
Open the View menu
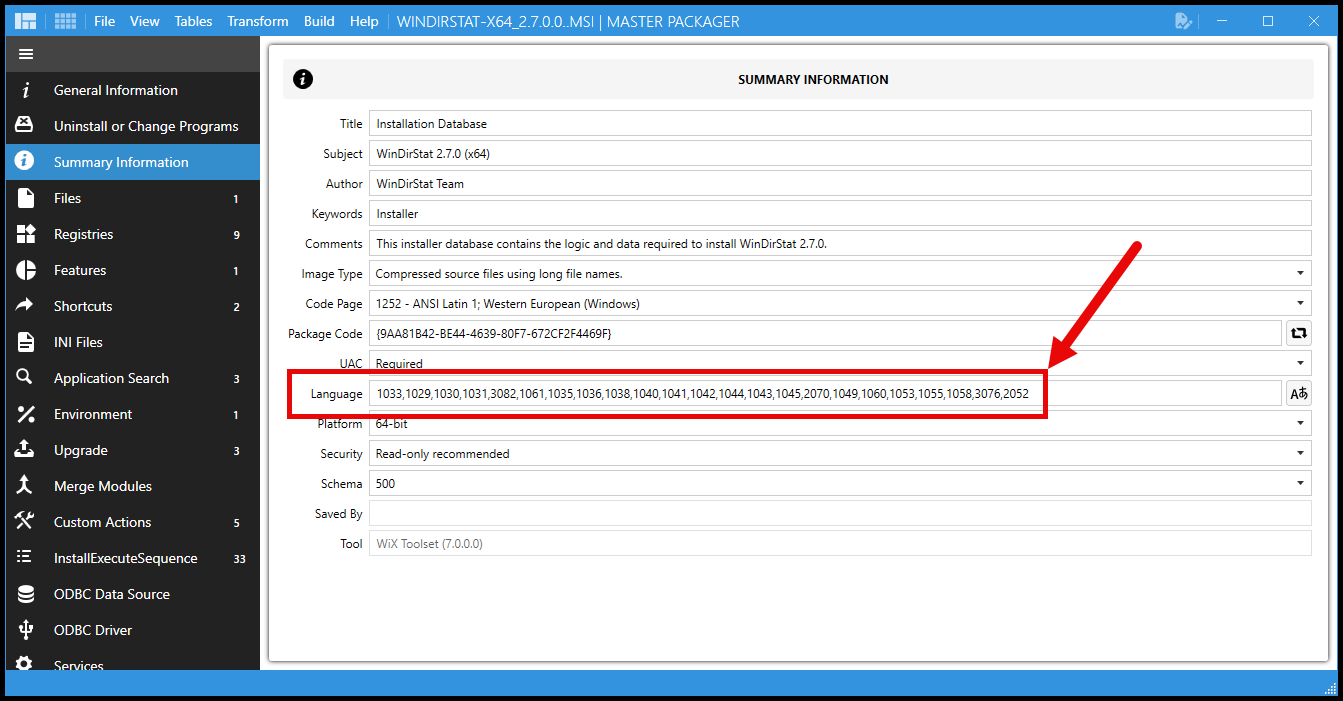tap(145, 21)
